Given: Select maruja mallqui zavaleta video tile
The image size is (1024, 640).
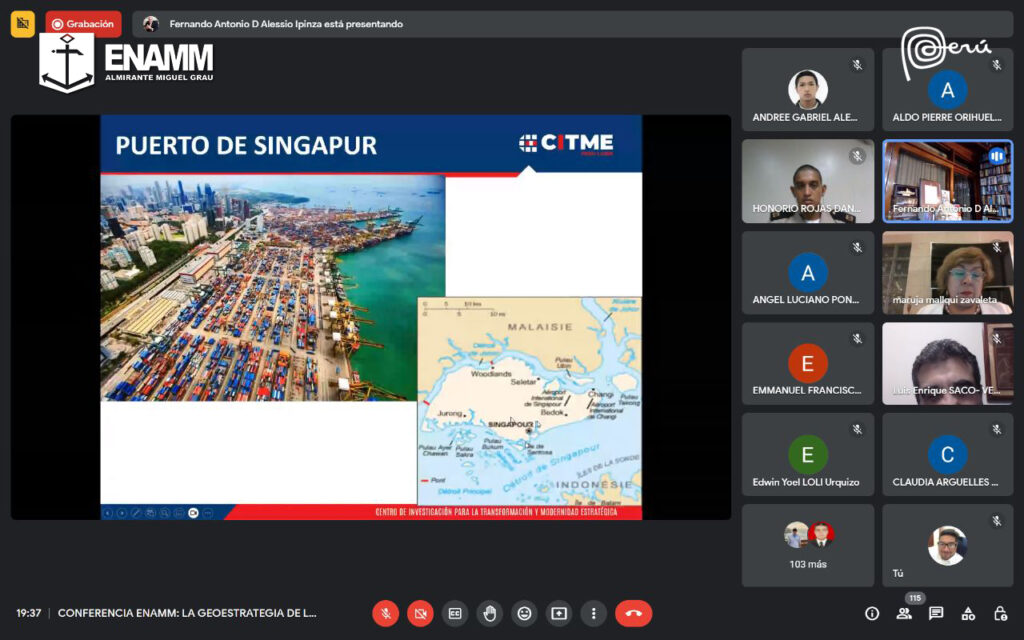Looking at the screenshot, I should tap(947, 272).
